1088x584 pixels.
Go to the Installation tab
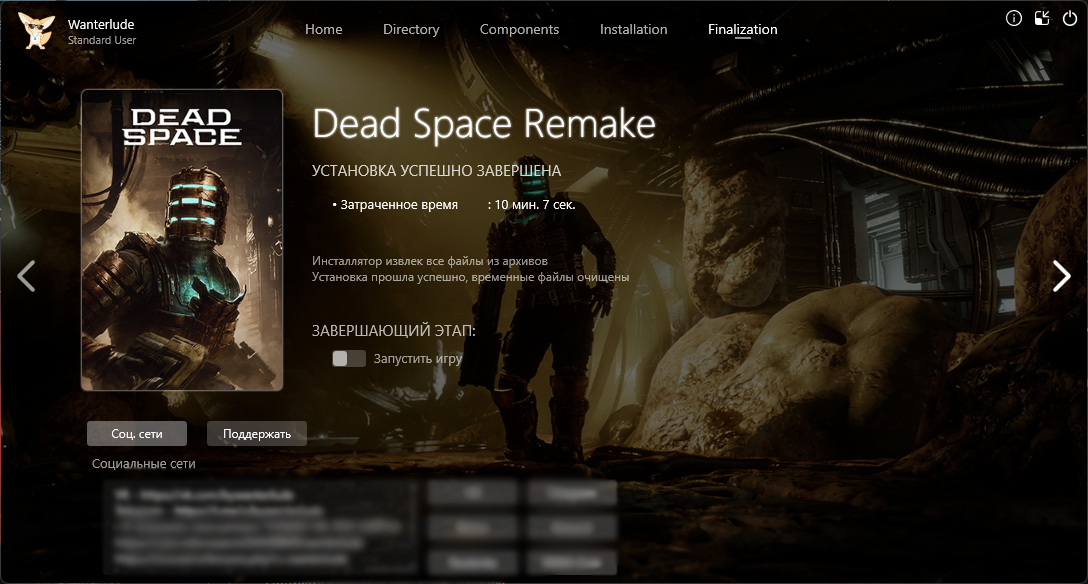point(633,29)
